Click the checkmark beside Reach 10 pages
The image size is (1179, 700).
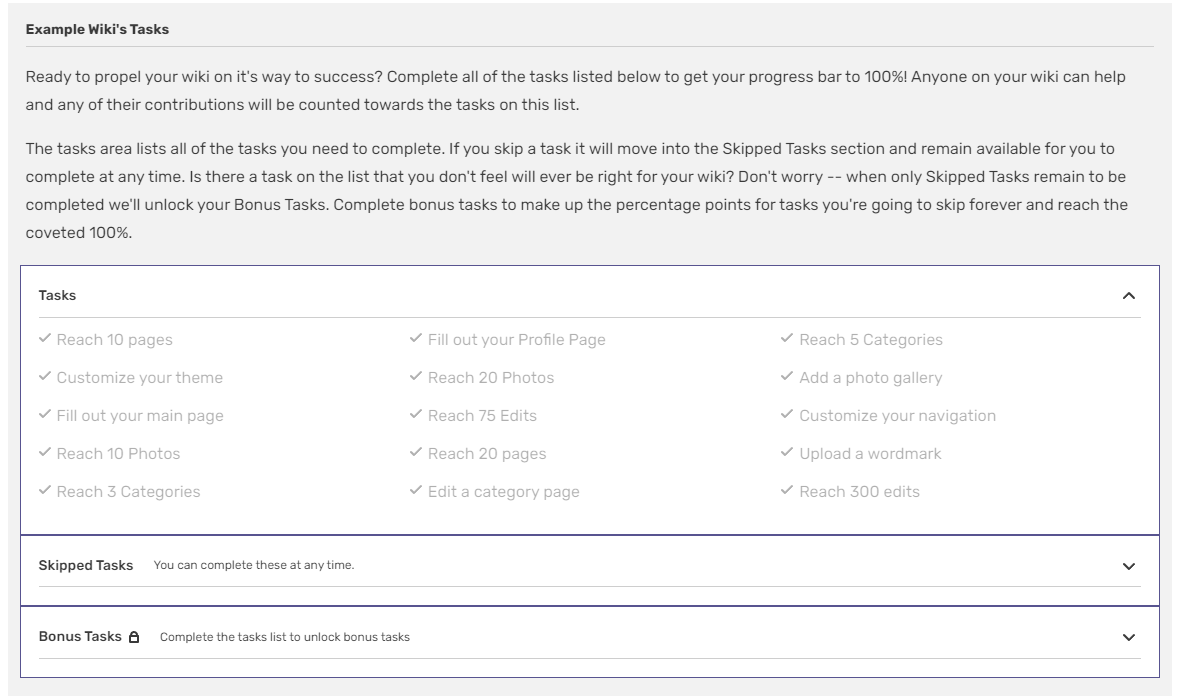click(45, 339)
